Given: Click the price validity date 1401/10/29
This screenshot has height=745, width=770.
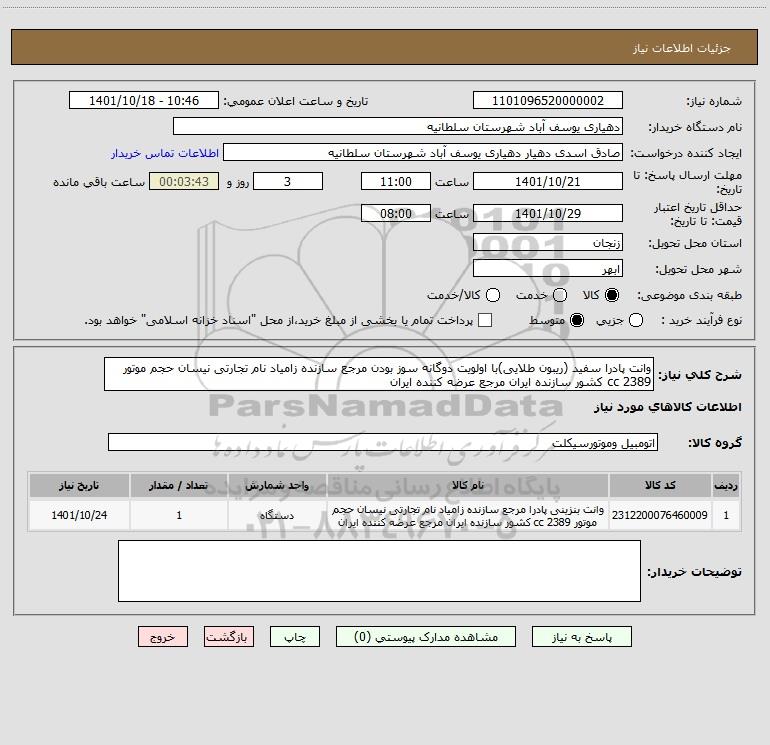Looking at the screenshot, I should pyautogui.click(x=548, y=214).
